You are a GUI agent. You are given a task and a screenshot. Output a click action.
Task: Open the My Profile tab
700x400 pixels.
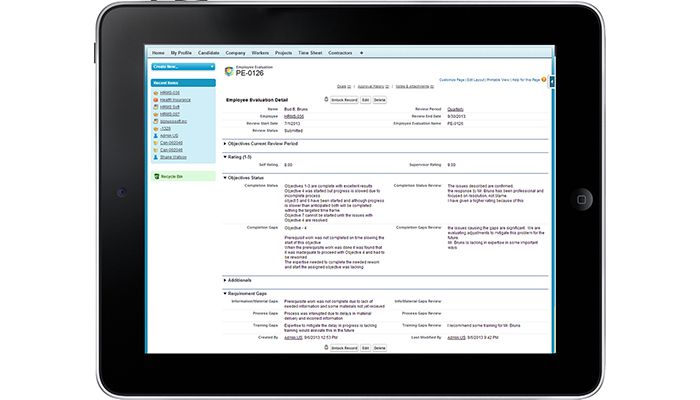point(181,53)
